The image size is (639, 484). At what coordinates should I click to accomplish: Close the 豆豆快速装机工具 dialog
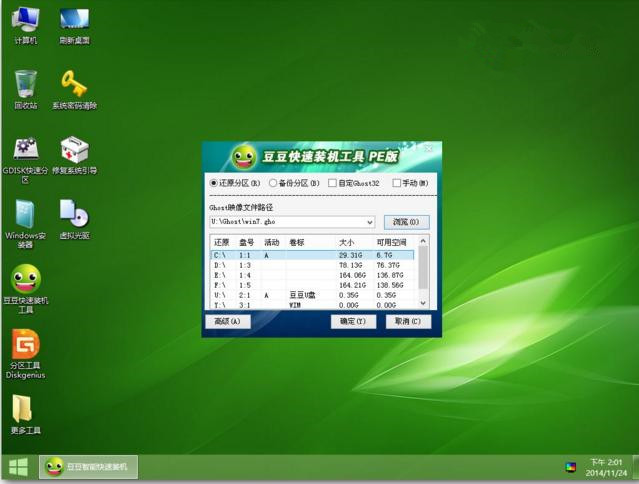(x=429, y=149)
